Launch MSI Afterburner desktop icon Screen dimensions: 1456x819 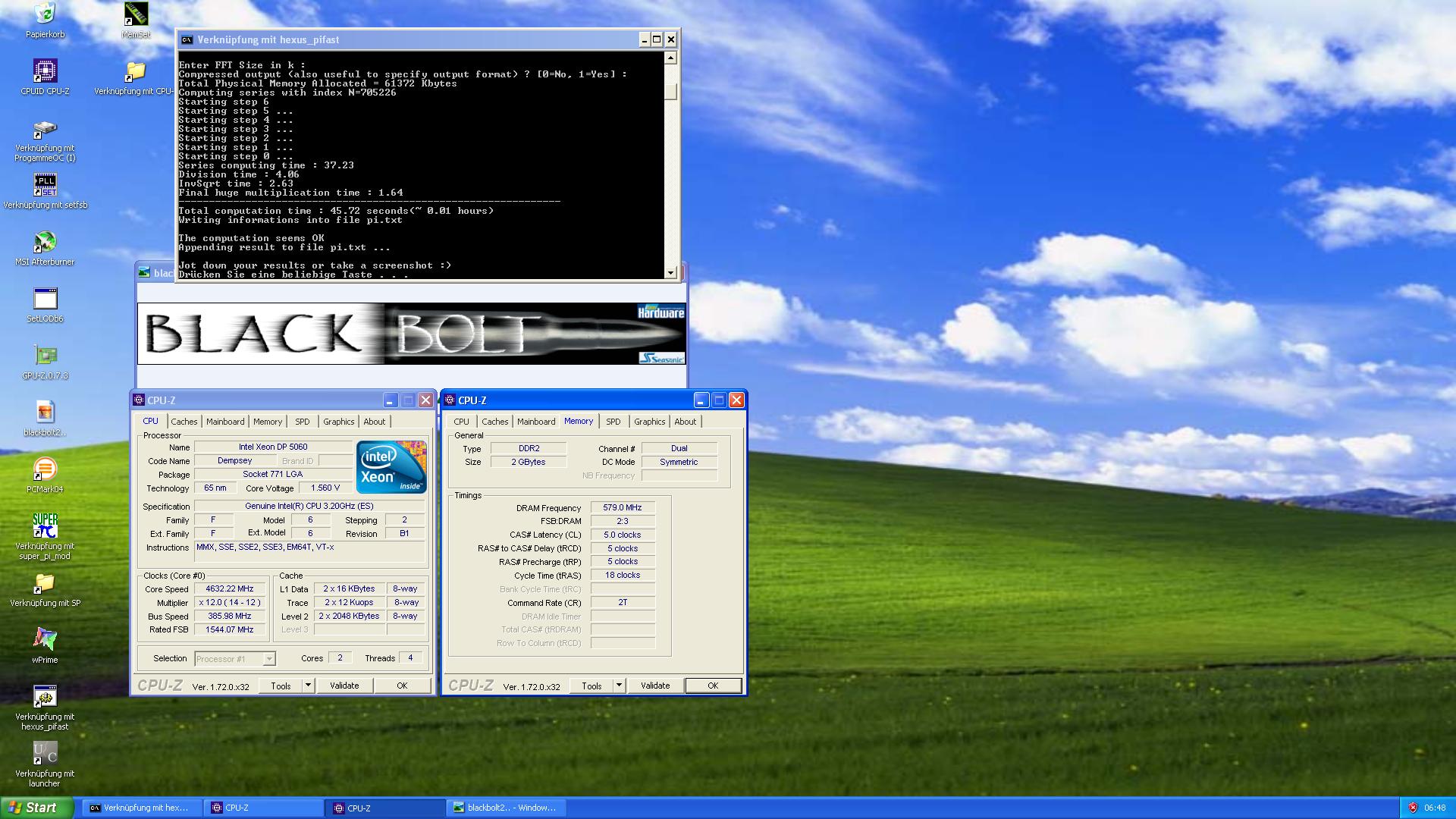[45, 242]
